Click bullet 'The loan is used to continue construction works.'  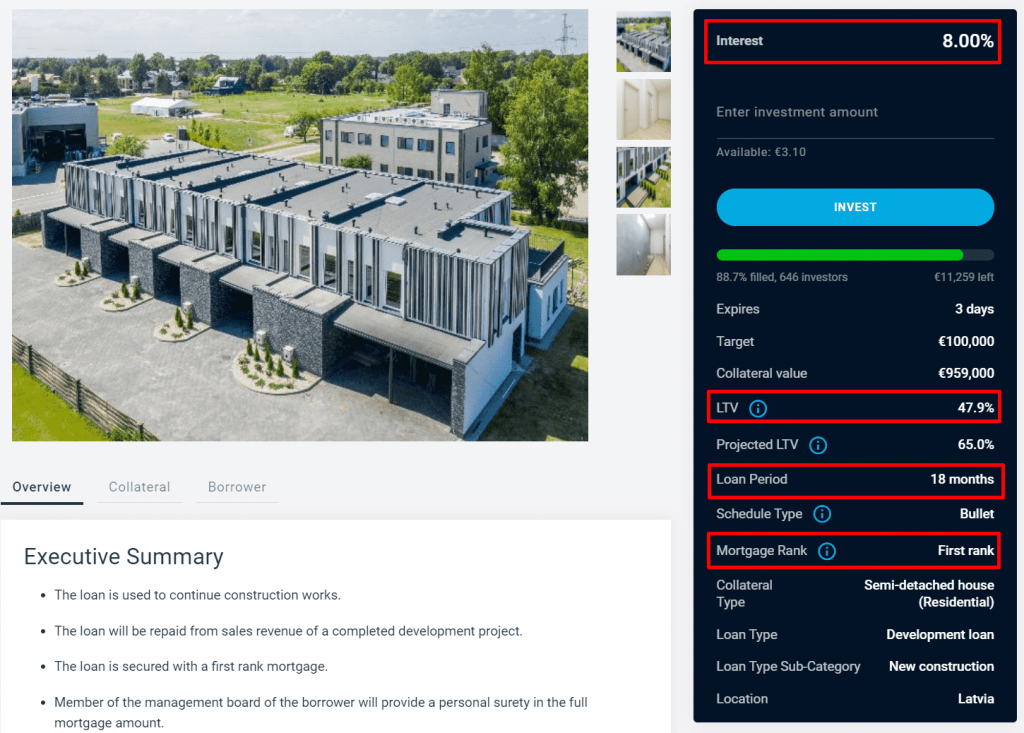[x=197, y=595]
